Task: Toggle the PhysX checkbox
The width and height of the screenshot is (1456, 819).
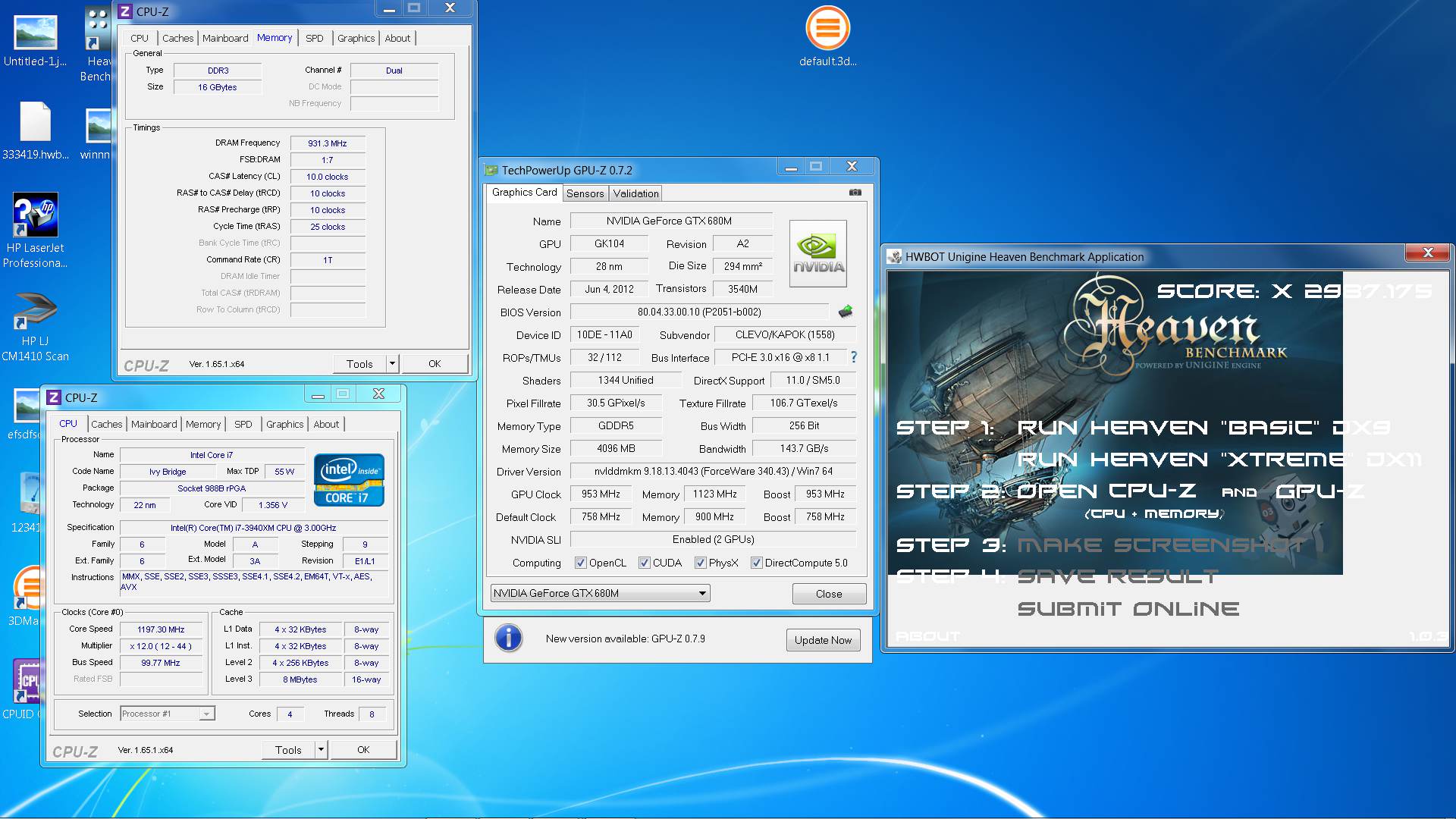Action: pos(701,563)
